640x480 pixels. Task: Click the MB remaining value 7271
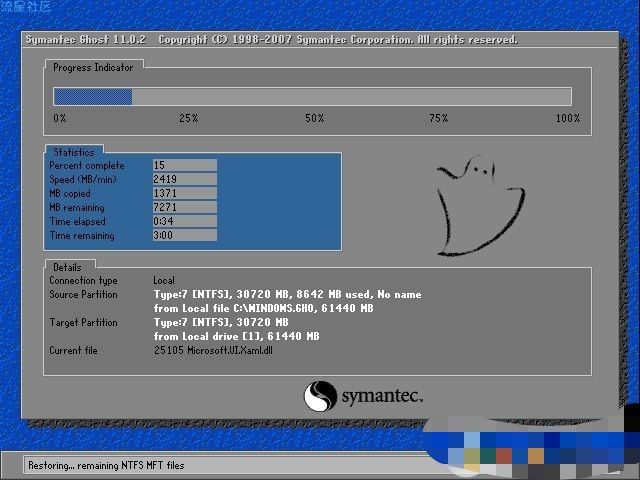185,207
